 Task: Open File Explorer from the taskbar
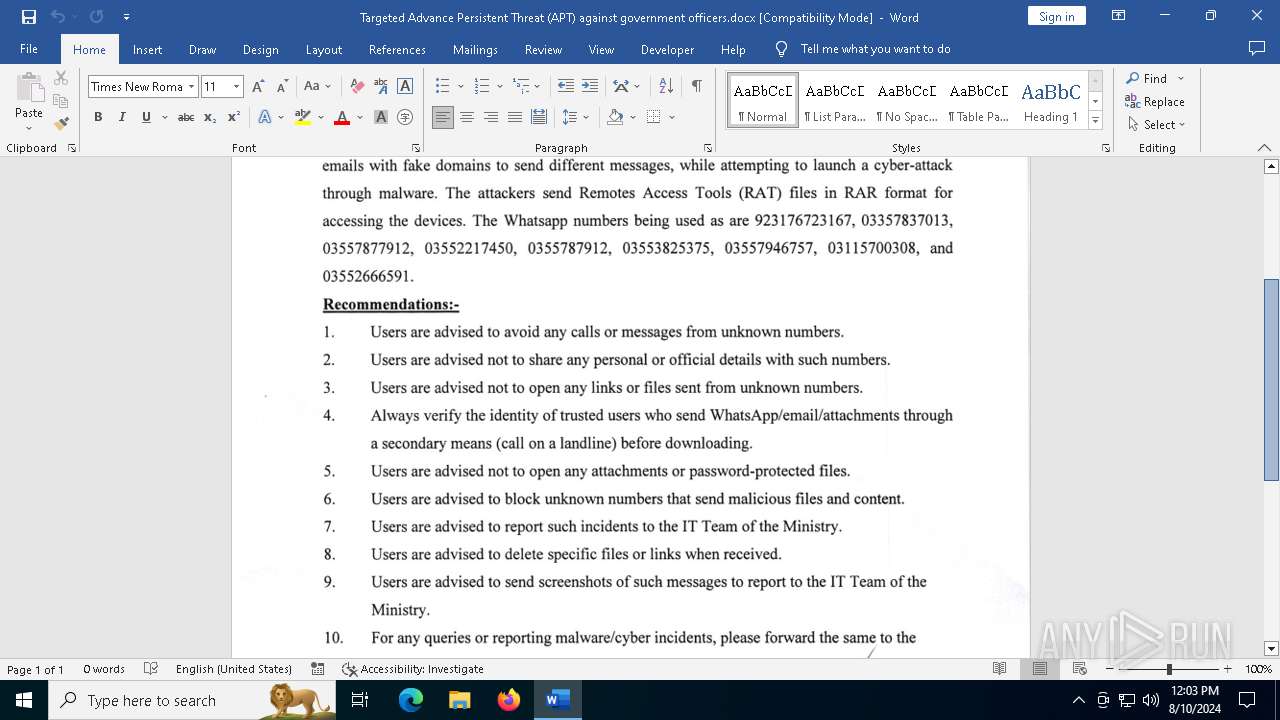tap(460, 700)
